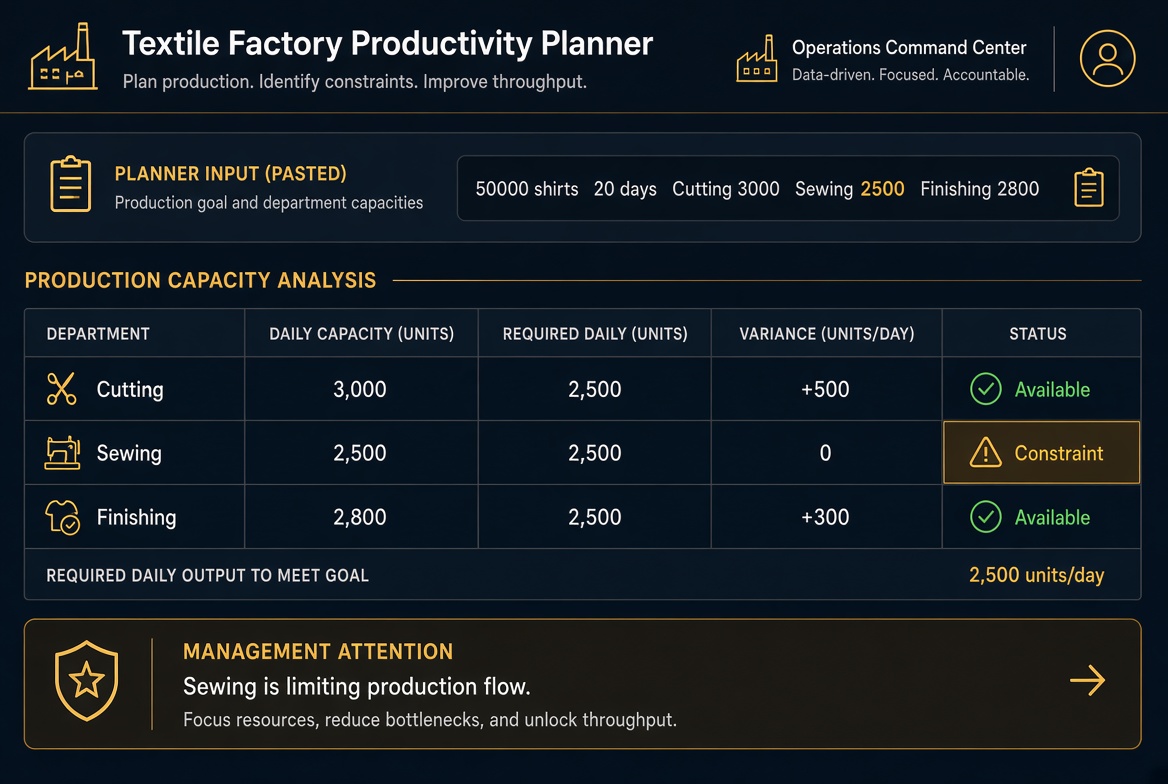Click the 20 days input entry
The image size is (1168, 784).
[625, 189]
